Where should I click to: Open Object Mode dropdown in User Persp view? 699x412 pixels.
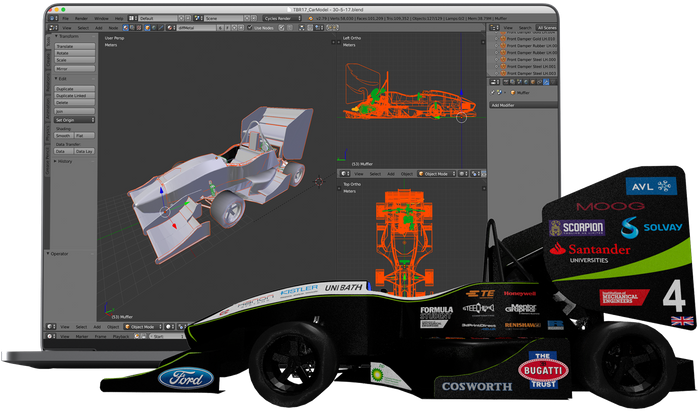[x=143, y=327]
